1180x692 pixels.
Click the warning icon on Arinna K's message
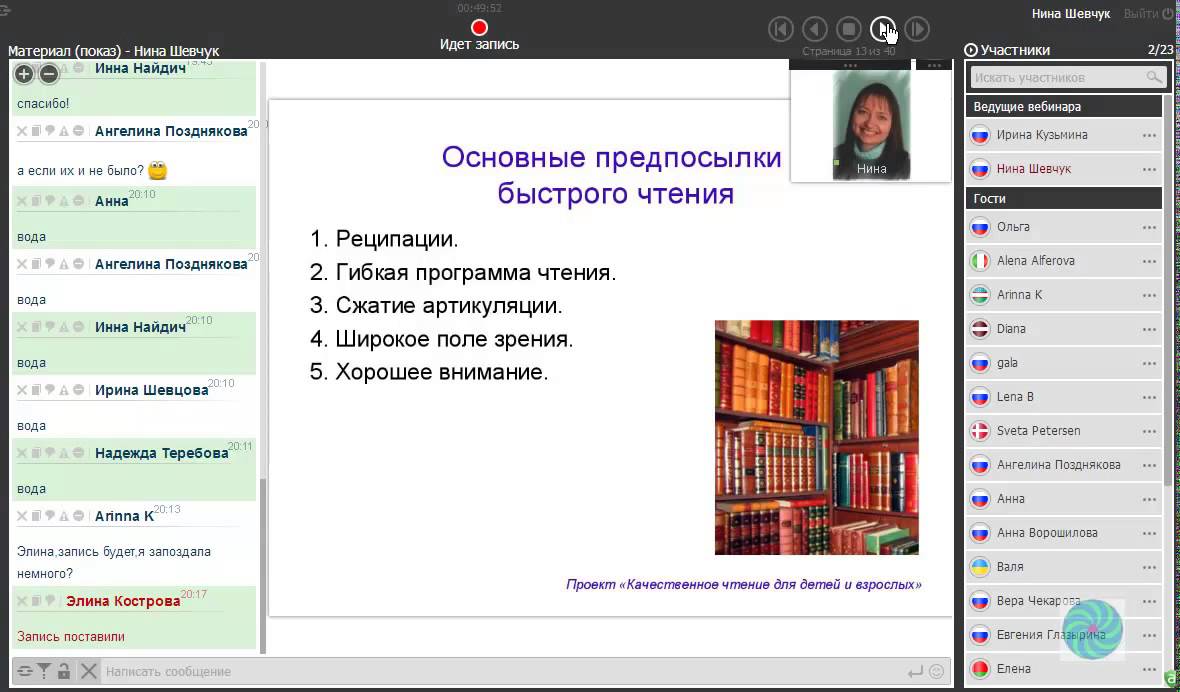(x=64, y=516)
